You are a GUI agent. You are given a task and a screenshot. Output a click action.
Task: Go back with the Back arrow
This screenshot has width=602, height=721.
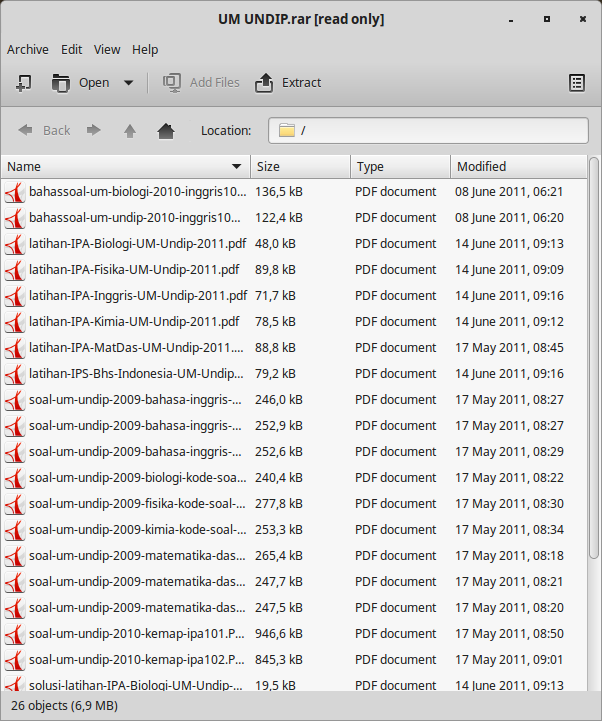coord(44,131)
